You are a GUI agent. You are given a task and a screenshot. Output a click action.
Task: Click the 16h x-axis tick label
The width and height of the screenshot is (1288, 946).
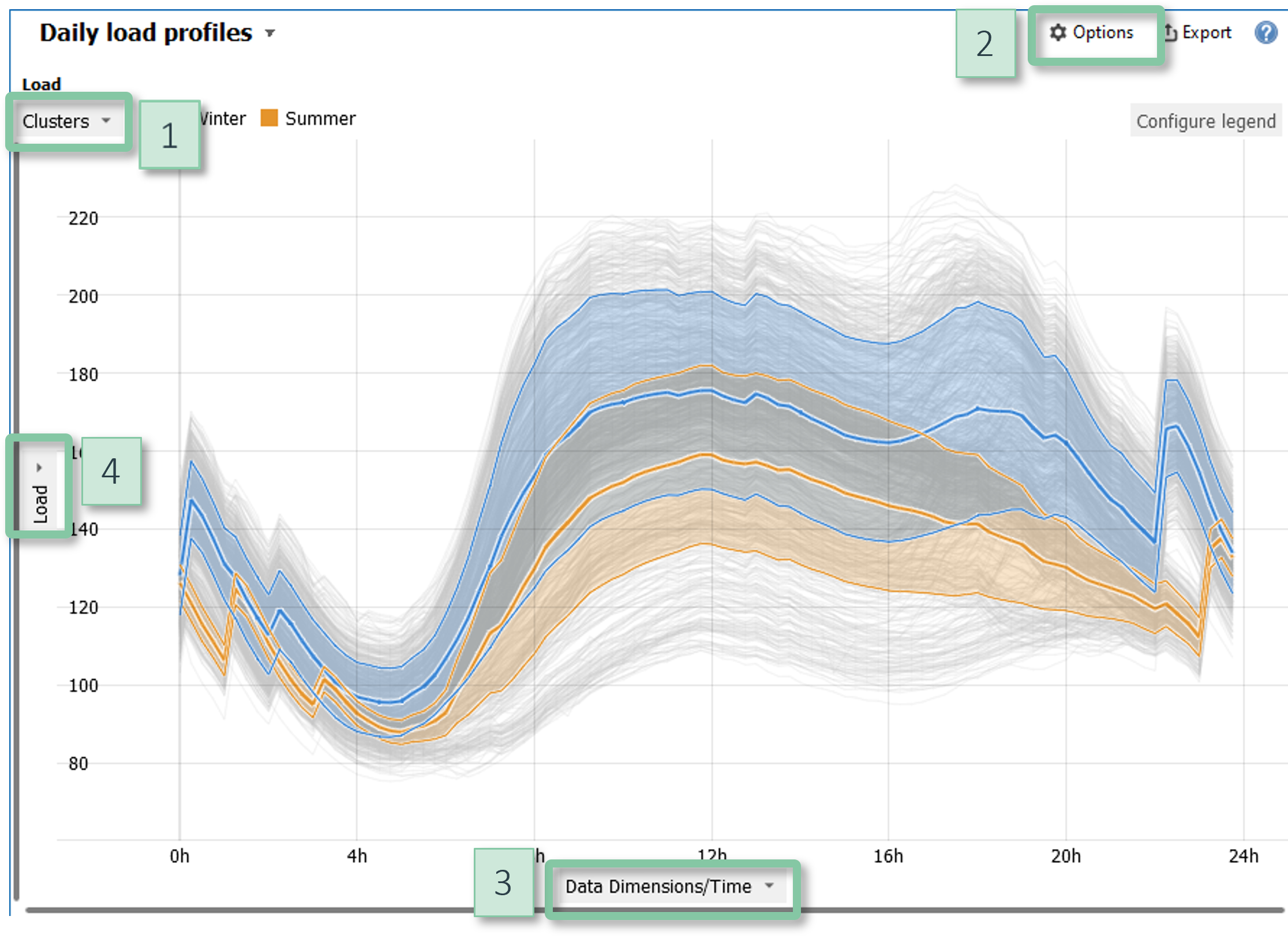coord(888,856)
